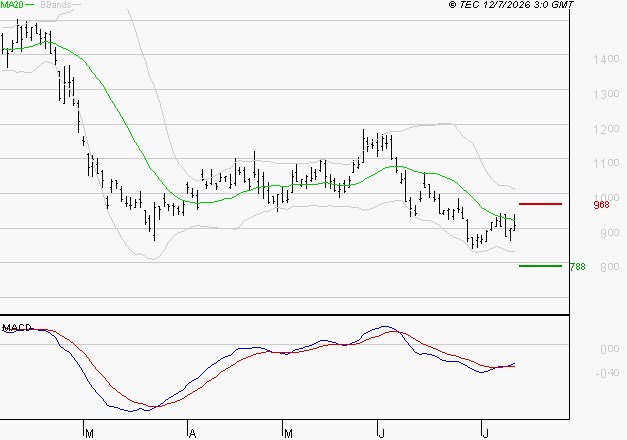Click the 1000 price axis label
Image resolution: width=627 pixels, height=440 pixels.
click(606, 197)
